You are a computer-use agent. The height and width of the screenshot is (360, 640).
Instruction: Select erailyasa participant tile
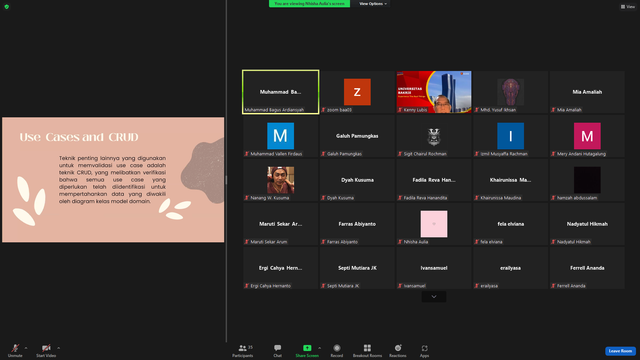(x=511, y=268)
